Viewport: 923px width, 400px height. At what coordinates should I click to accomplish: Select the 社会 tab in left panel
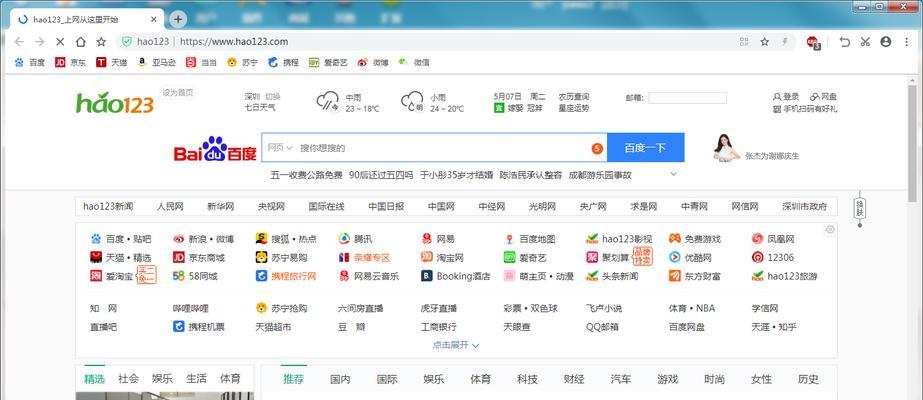128,379
